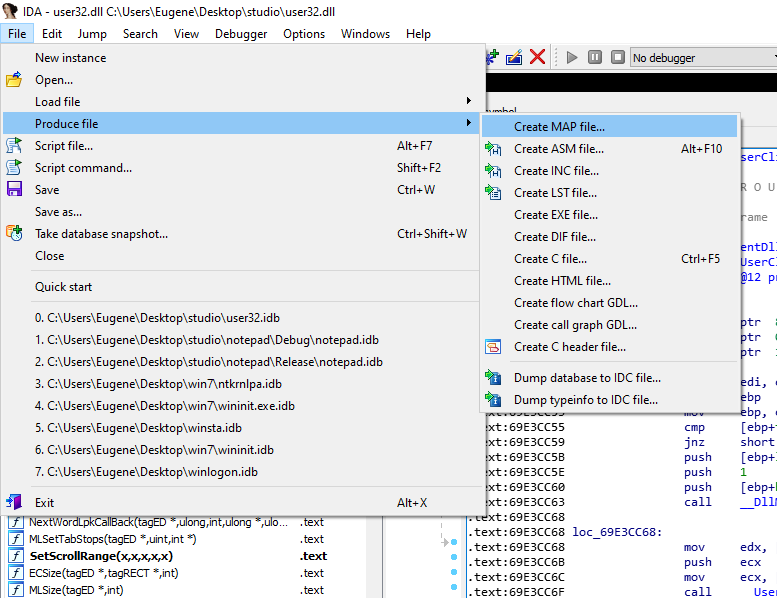Click the function icon beside MLSize
Viewport: 777px width, 598px height.
(16, 590)
